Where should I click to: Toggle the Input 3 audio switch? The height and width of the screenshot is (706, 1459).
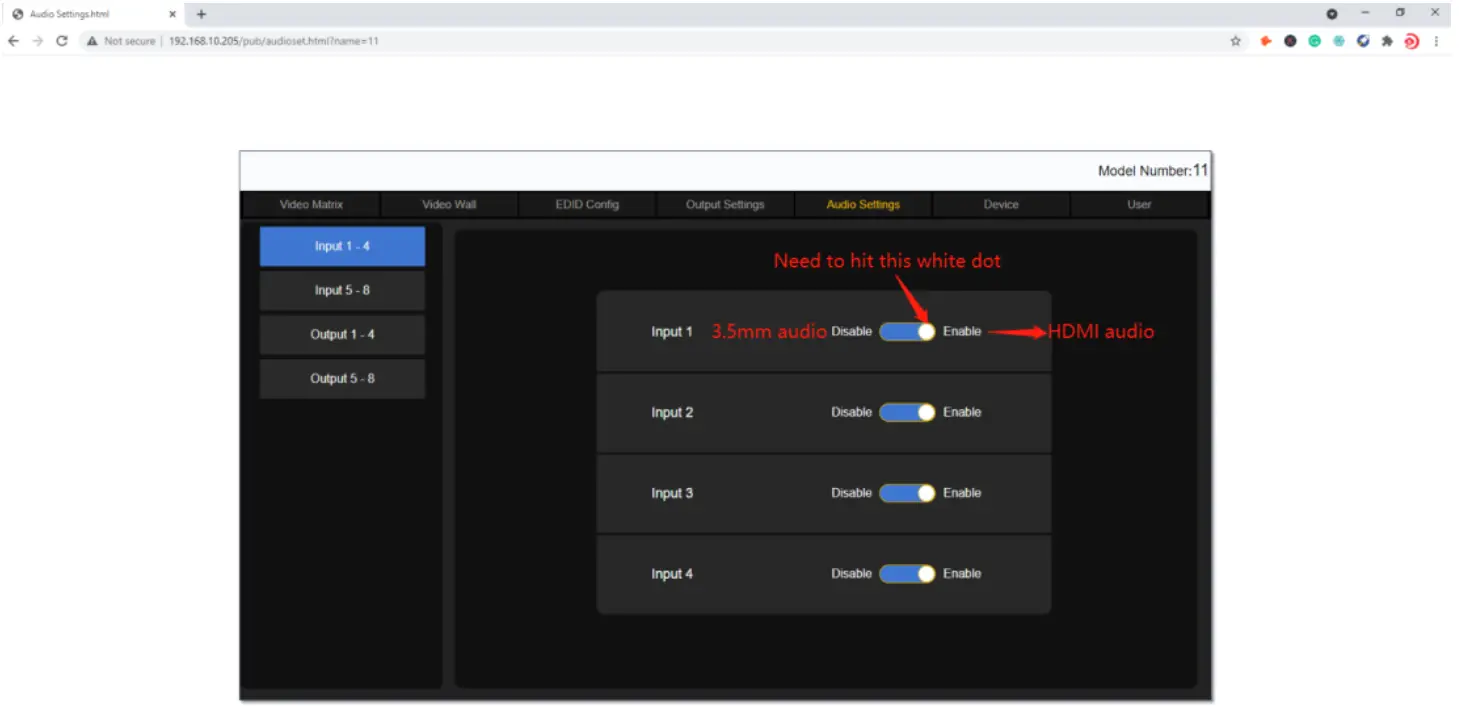907,493
